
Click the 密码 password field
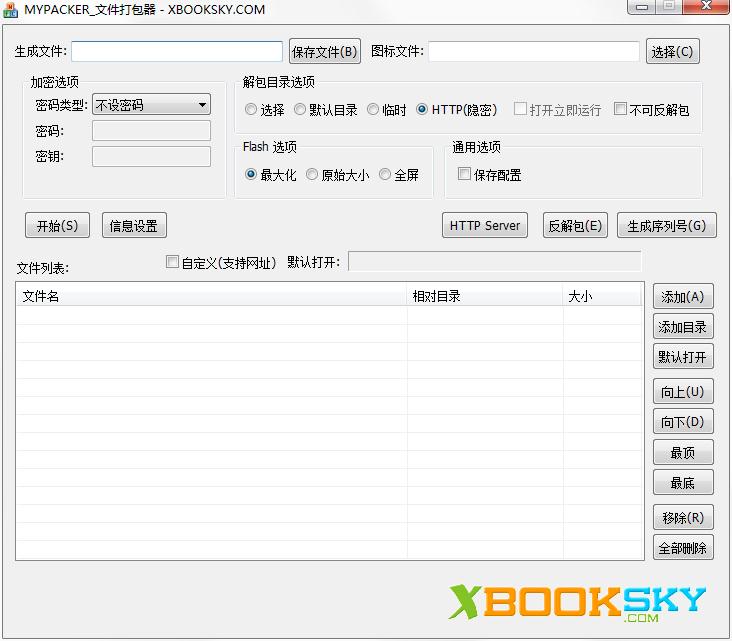coord(151,131)
